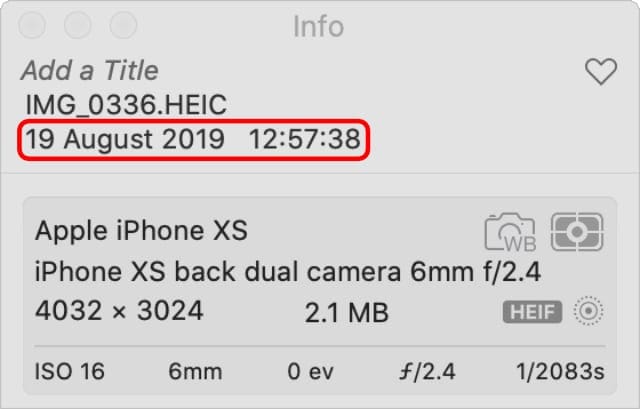The height and width of the screenshot is (409, 640).
Task: Click the 2.1 MB file size
Action: [347, 313]
